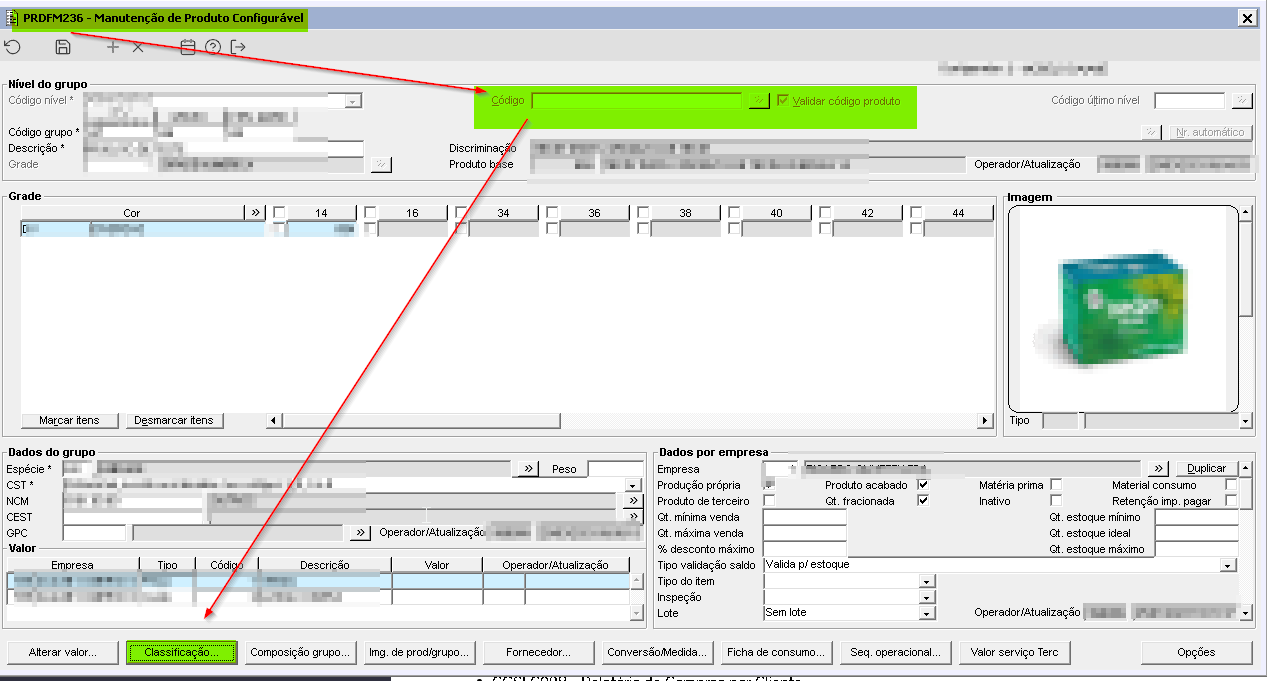Click into the Peso input field
1267x681 pixels.
click(615, 469)
